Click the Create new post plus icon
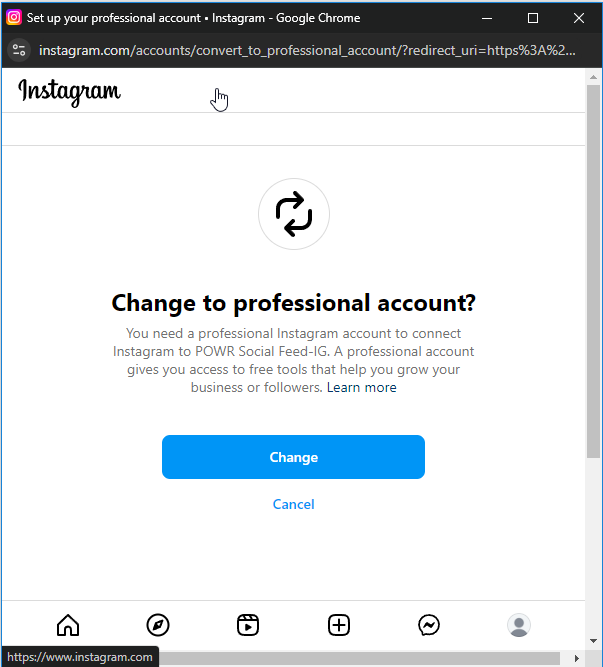 (x=339, y=625)
